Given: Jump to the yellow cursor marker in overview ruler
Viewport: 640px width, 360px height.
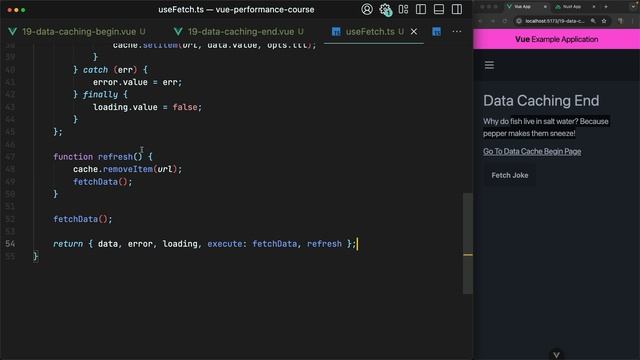Looking at the screenshot, I should tap(468, 255).
